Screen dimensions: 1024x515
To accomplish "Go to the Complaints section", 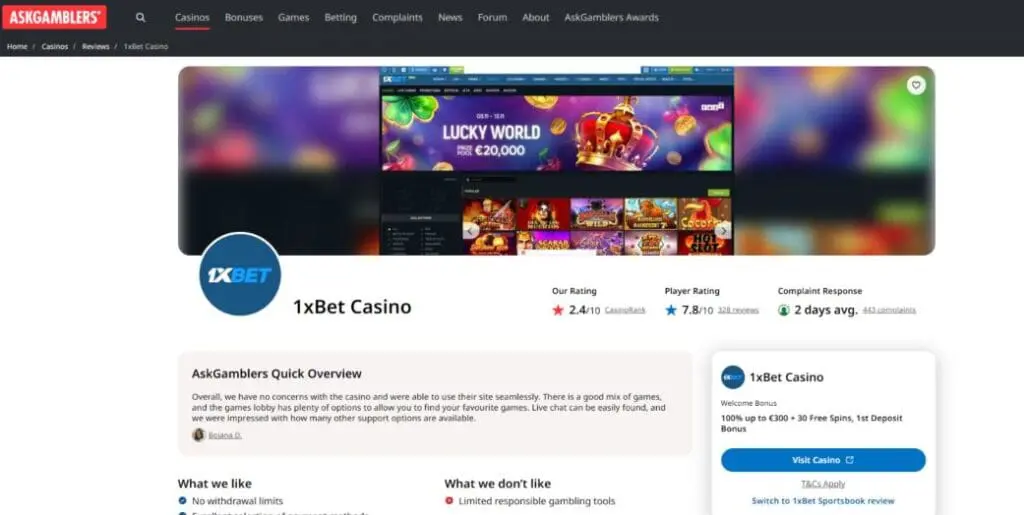I will (397, 18).
